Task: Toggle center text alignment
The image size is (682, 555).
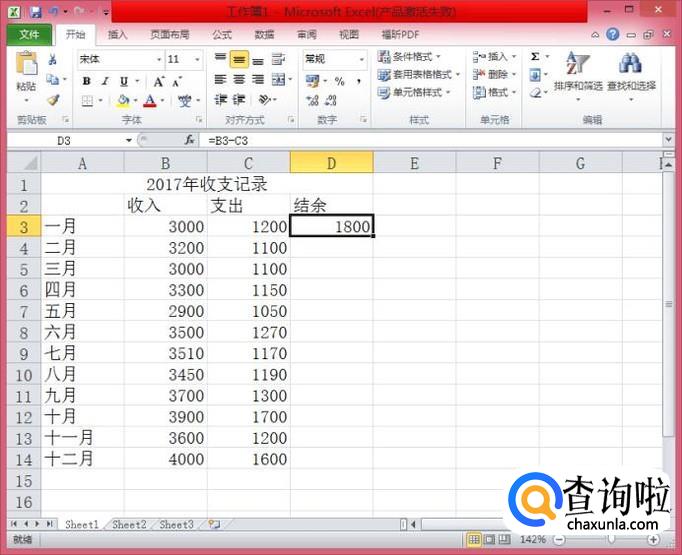Action: click(239, 79)
